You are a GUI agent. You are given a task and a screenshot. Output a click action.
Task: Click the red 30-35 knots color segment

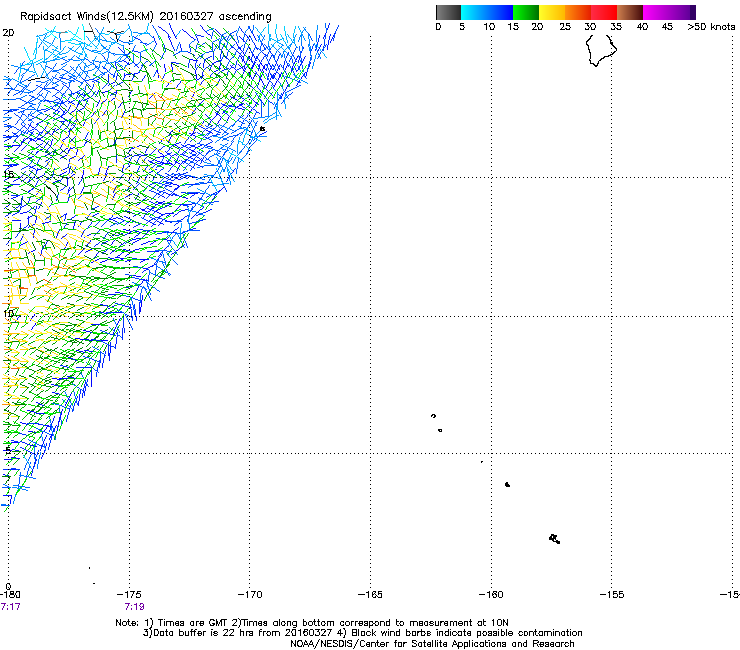pyautogui.click(x=604, y=12)
